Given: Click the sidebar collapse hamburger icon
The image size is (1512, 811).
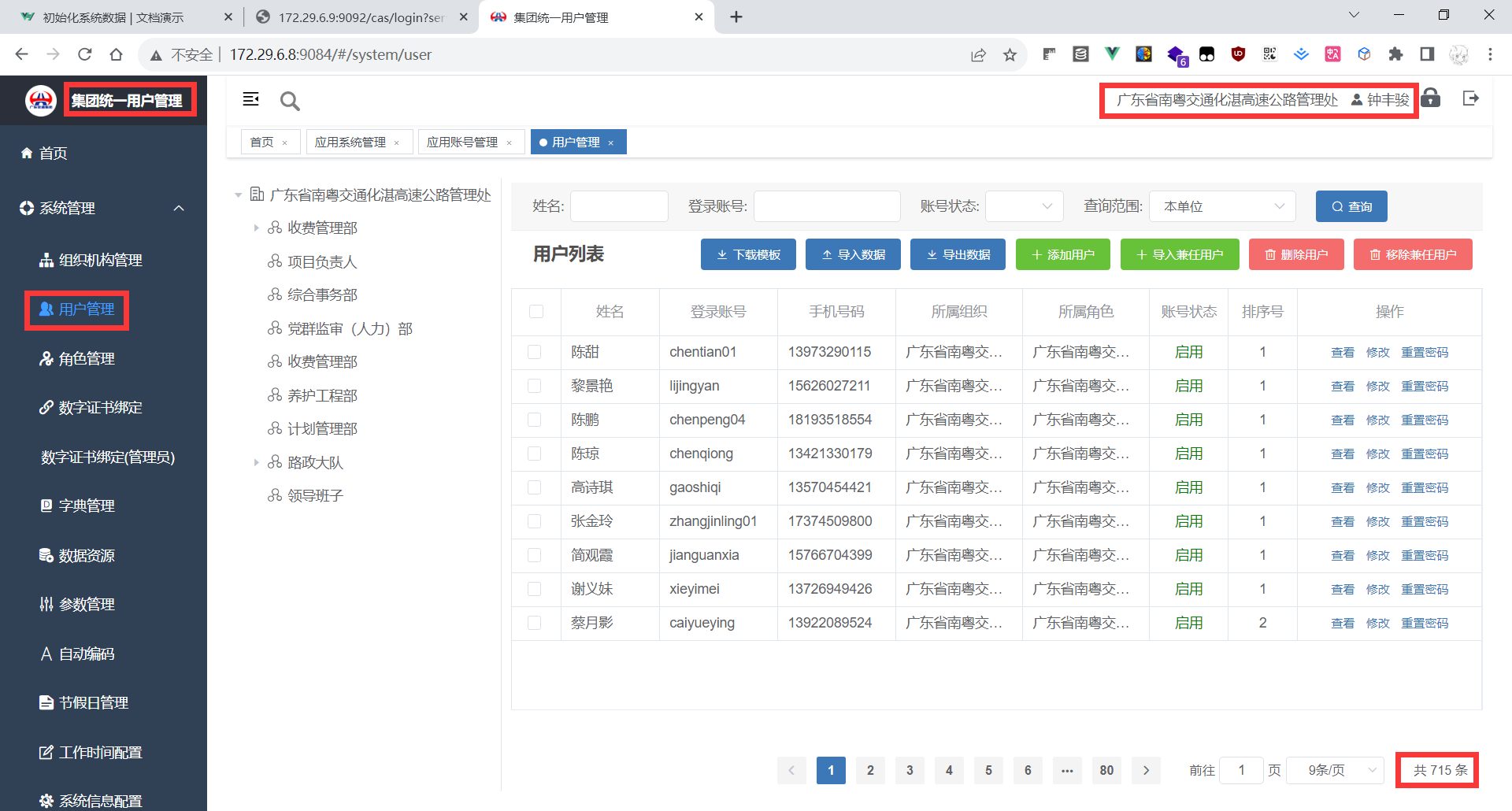Looking at the screenshot, I should [x=250, y=99].
